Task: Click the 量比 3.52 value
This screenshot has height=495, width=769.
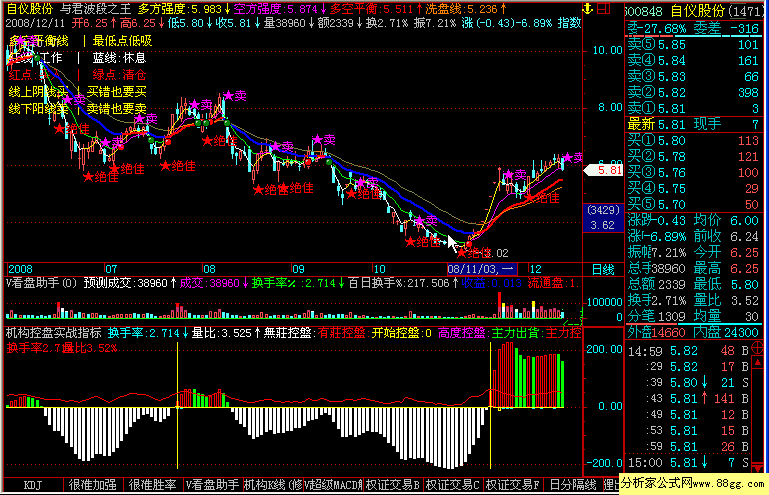Action: point(726,301)
